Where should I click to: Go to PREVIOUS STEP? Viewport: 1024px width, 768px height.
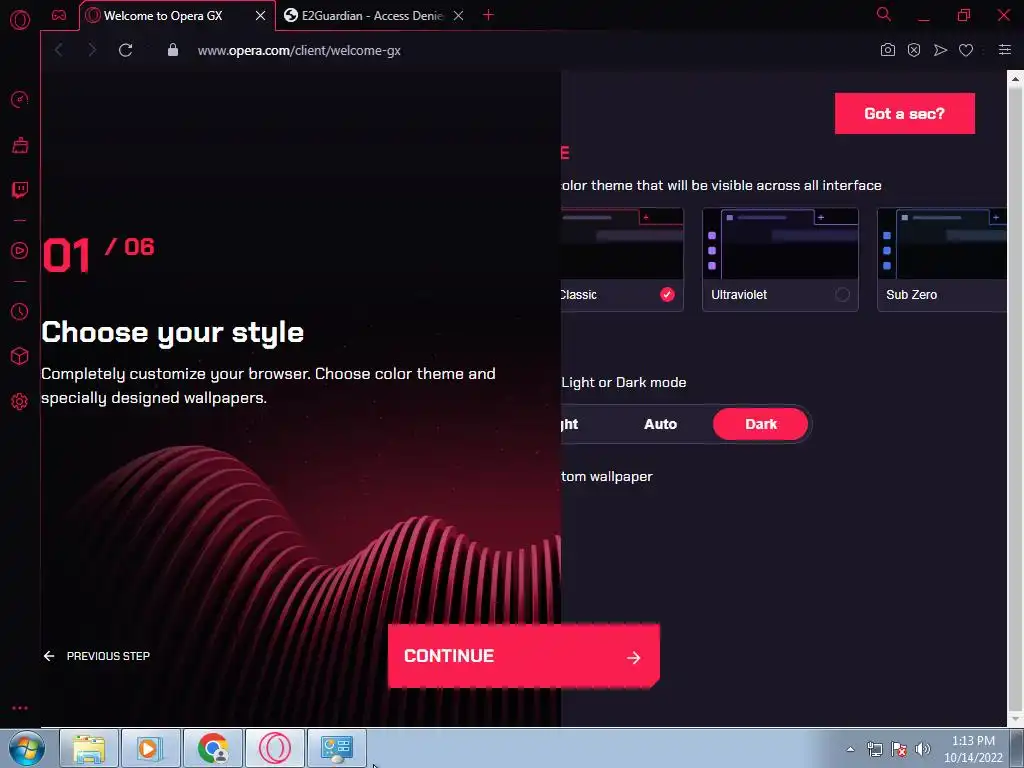pyautogui.click(x=97, y=656)
